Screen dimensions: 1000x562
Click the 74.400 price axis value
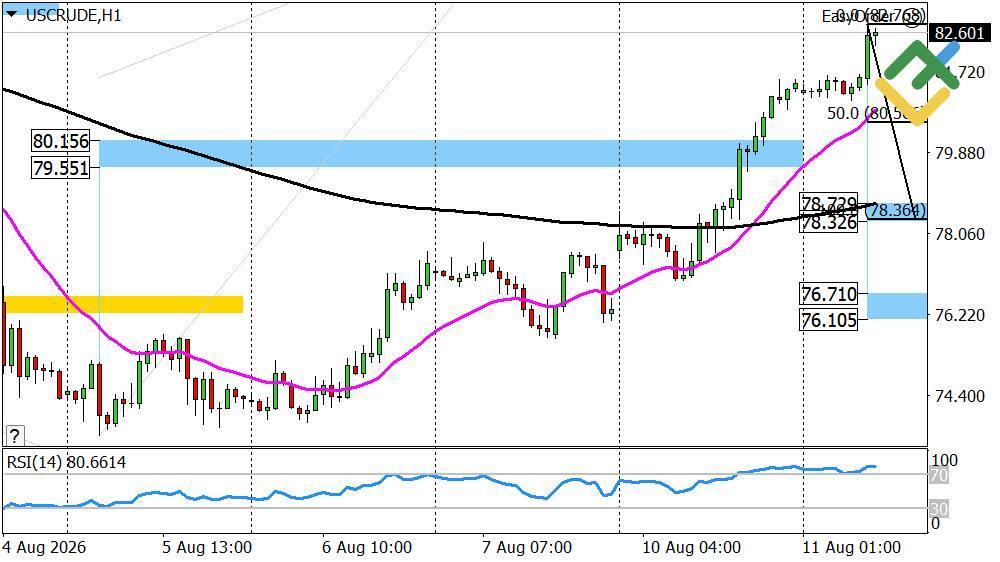tap(960, 396)
